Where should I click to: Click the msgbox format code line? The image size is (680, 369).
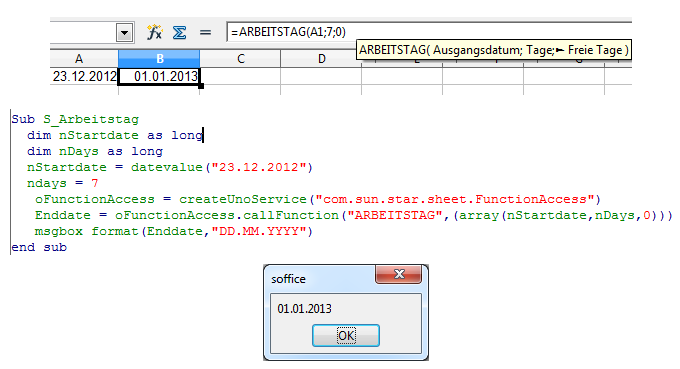pos(173,232)
